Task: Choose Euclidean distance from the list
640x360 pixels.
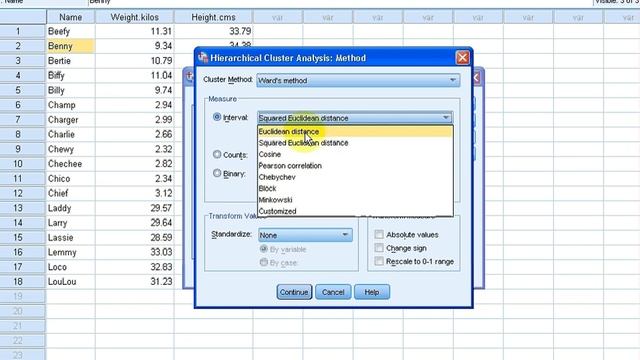Action: (355, 131)
